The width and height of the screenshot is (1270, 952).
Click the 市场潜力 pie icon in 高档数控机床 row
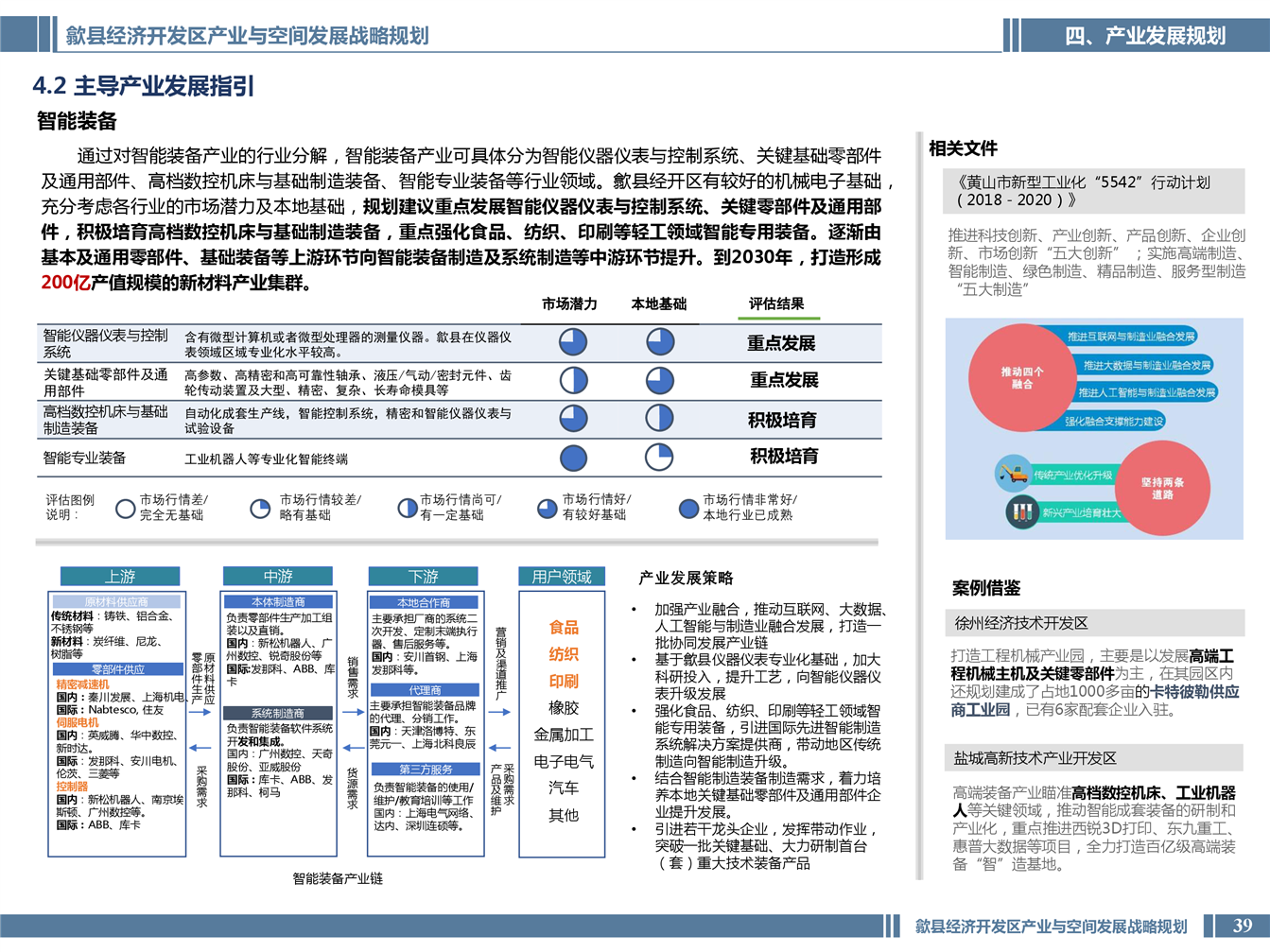click(x=573, y=418)
